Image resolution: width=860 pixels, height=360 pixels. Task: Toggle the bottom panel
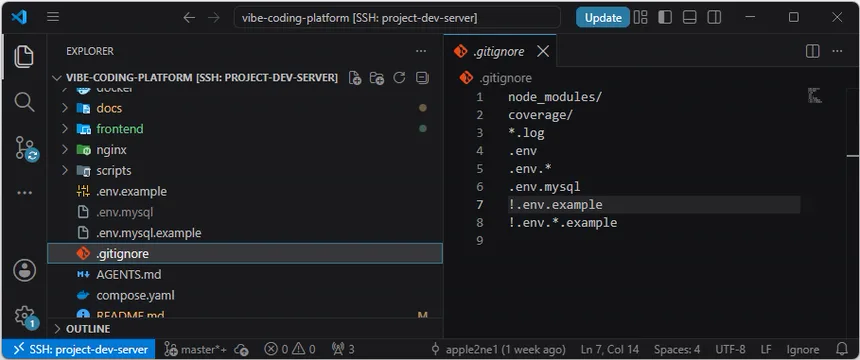pyautogui.click(x=689, y=18)
